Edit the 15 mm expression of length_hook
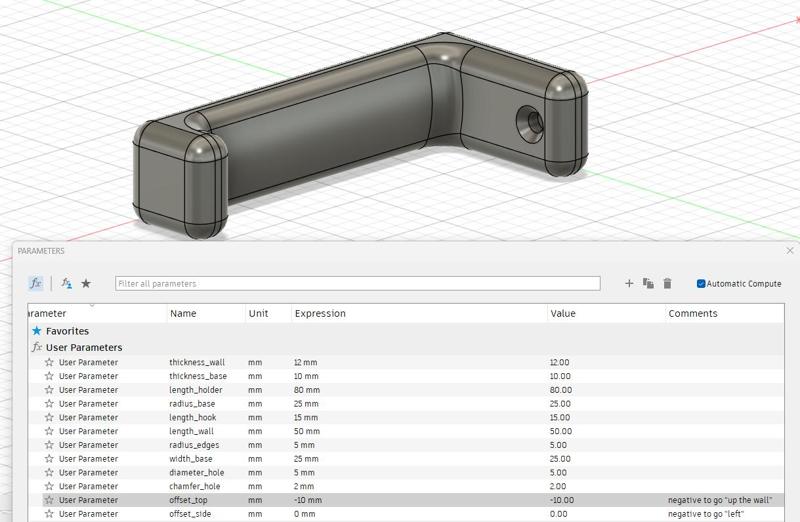Screen dimensions: 800x522 tap(306, 417)
